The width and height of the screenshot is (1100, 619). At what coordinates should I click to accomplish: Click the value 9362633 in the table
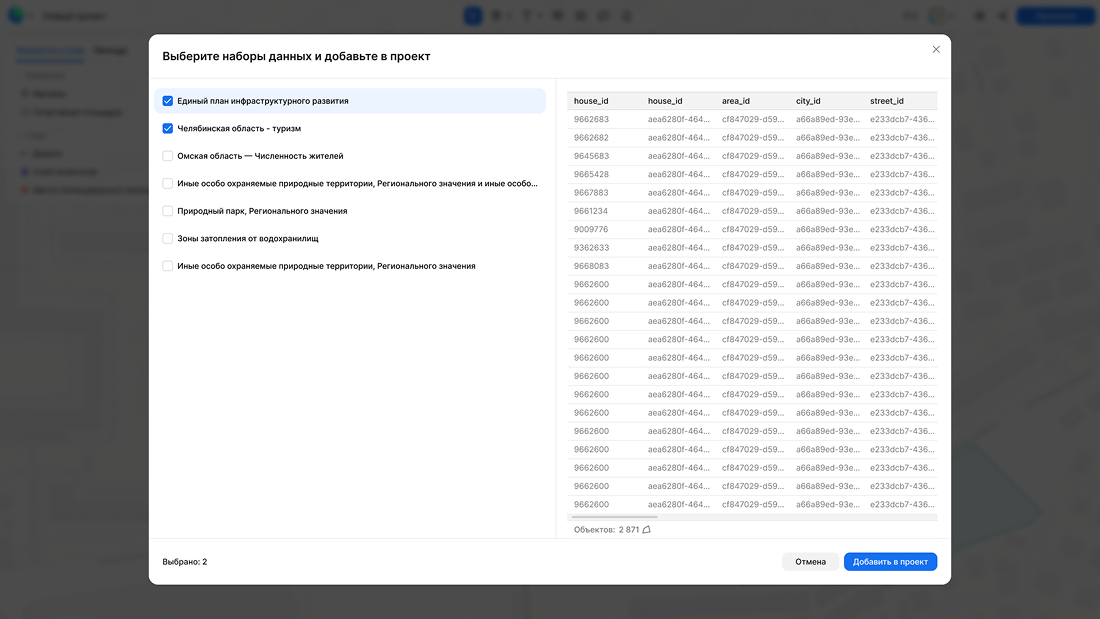(591, 248)
